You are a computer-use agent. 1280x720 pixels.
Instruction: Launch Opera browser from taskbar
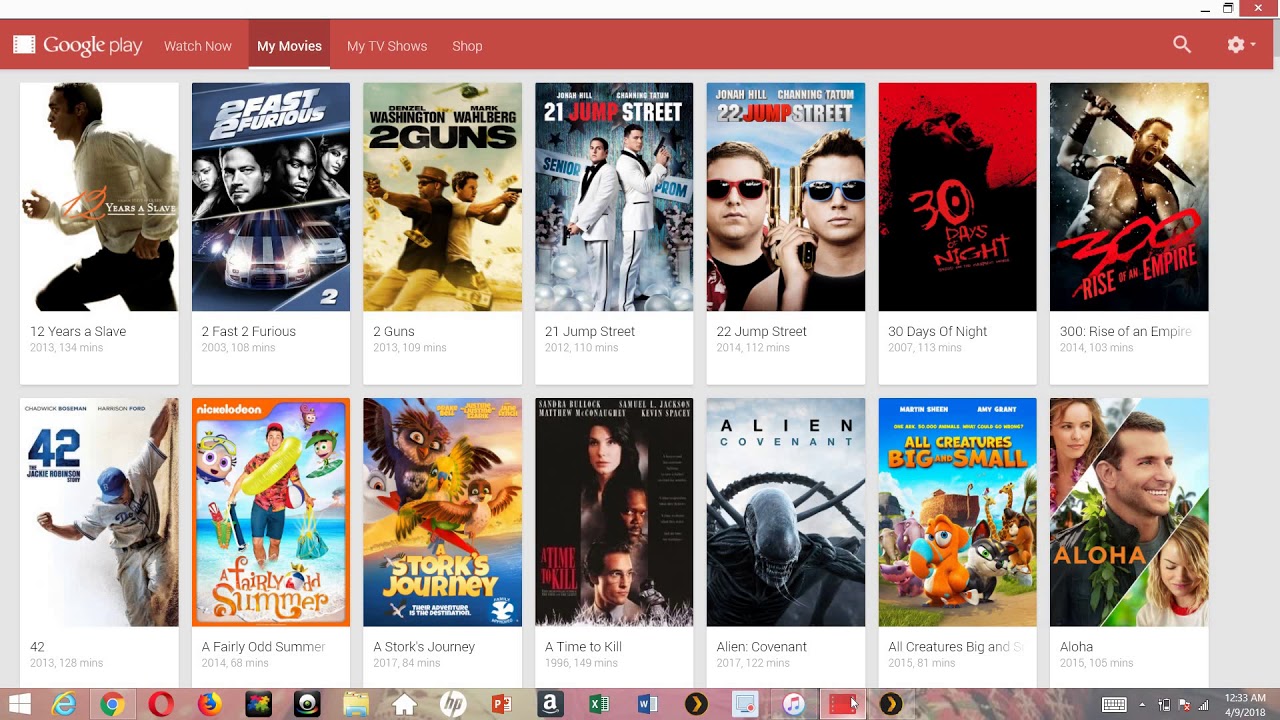click(161, 705)
